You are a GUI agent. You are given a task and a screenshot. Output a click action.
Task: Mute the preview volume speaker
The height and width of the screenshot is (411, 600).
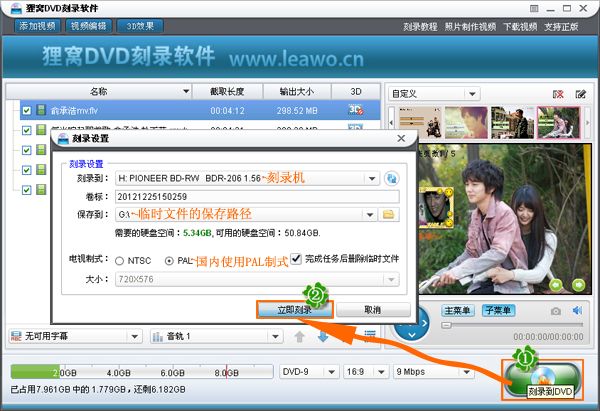(579, 311)
